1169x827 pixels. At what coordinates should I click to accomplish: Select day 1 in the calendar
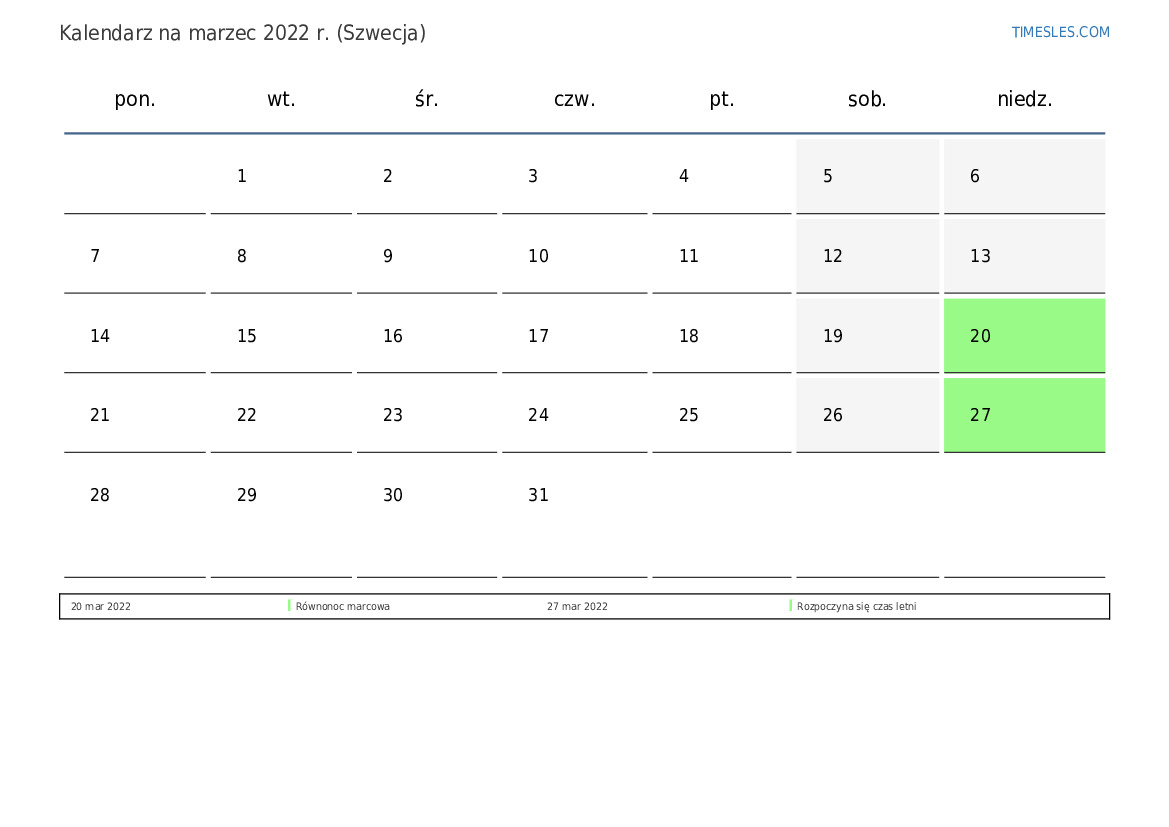[x=281, y=176]
